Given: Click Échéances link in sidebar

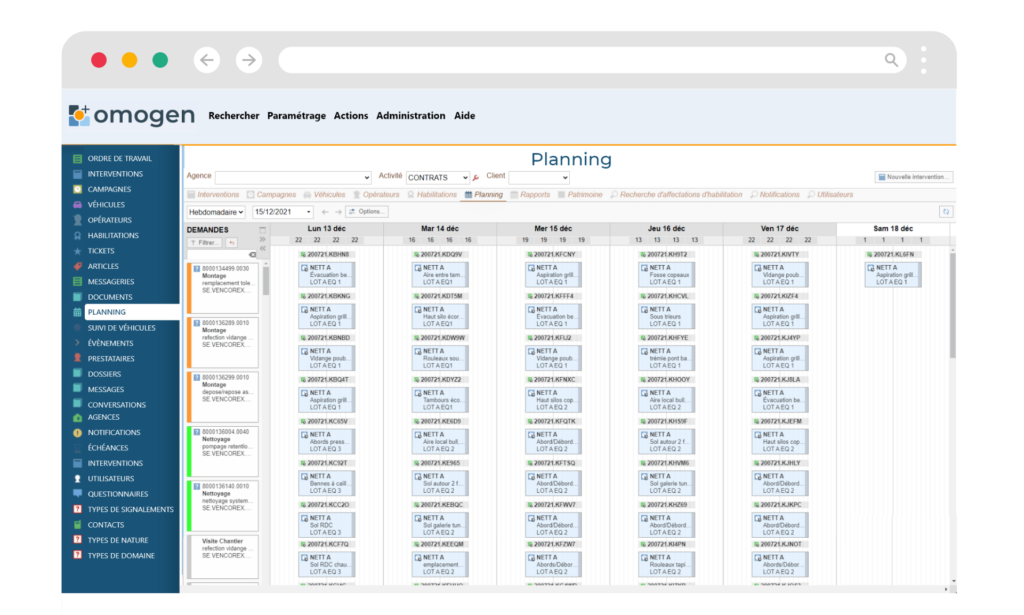Looking at the screenshot, I should [x=108, y=448].
